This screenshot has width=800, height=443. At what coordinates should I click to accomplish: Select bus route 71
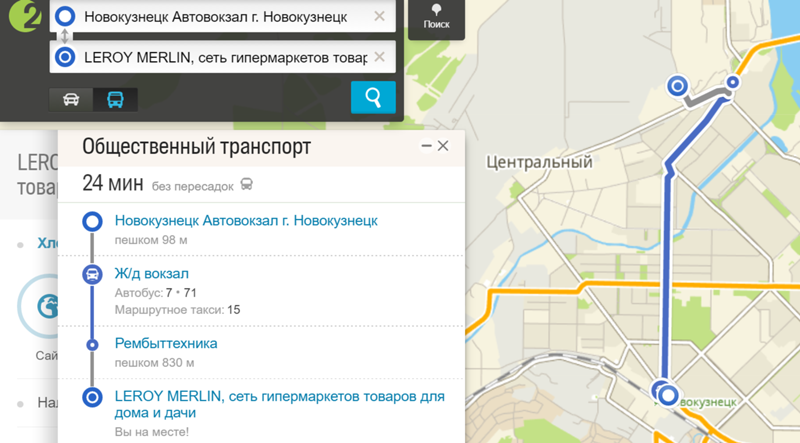(190, 293)
